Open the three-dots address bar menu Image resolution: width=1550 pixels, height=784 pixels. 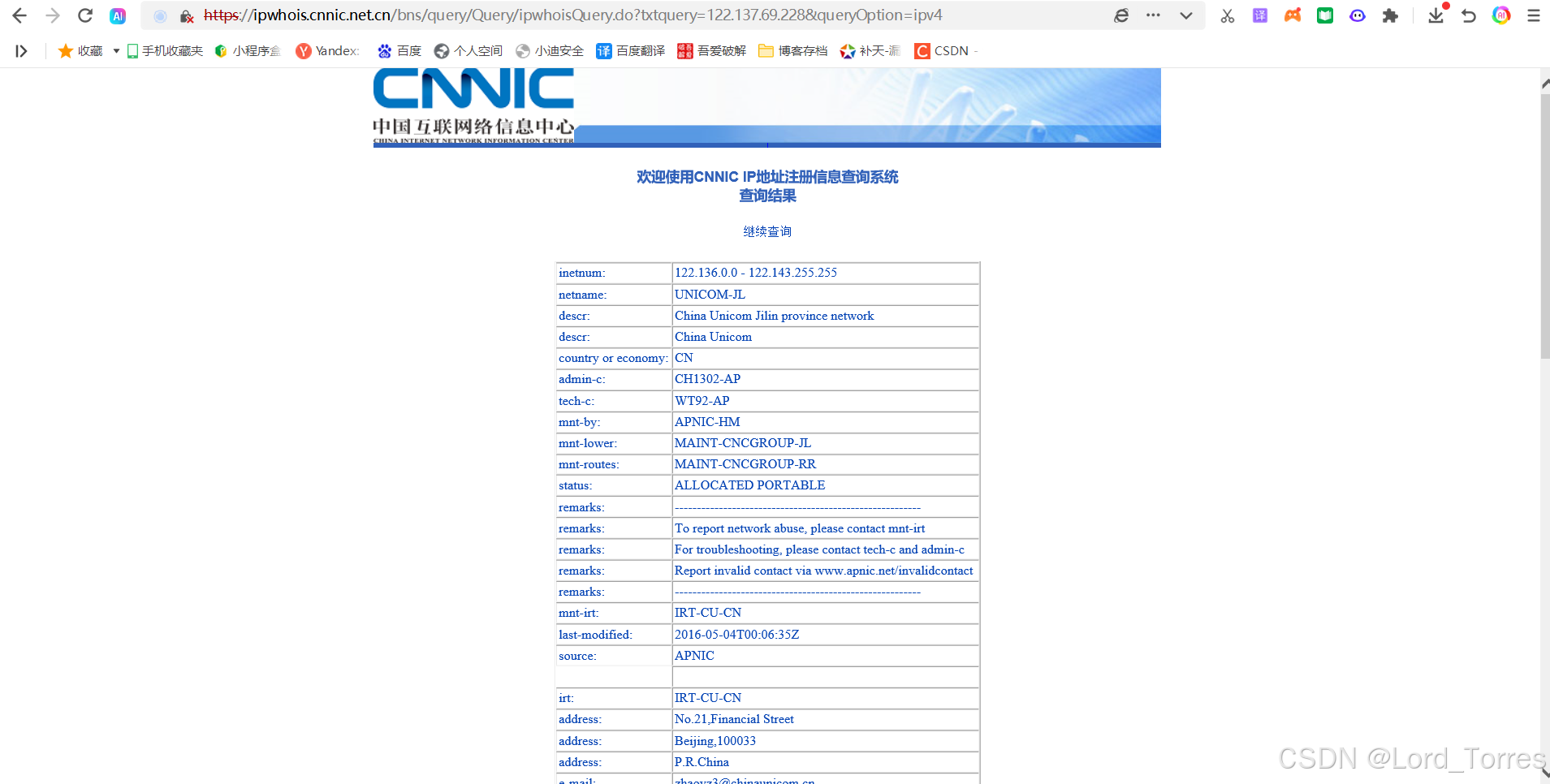[x=1153, y=15]
